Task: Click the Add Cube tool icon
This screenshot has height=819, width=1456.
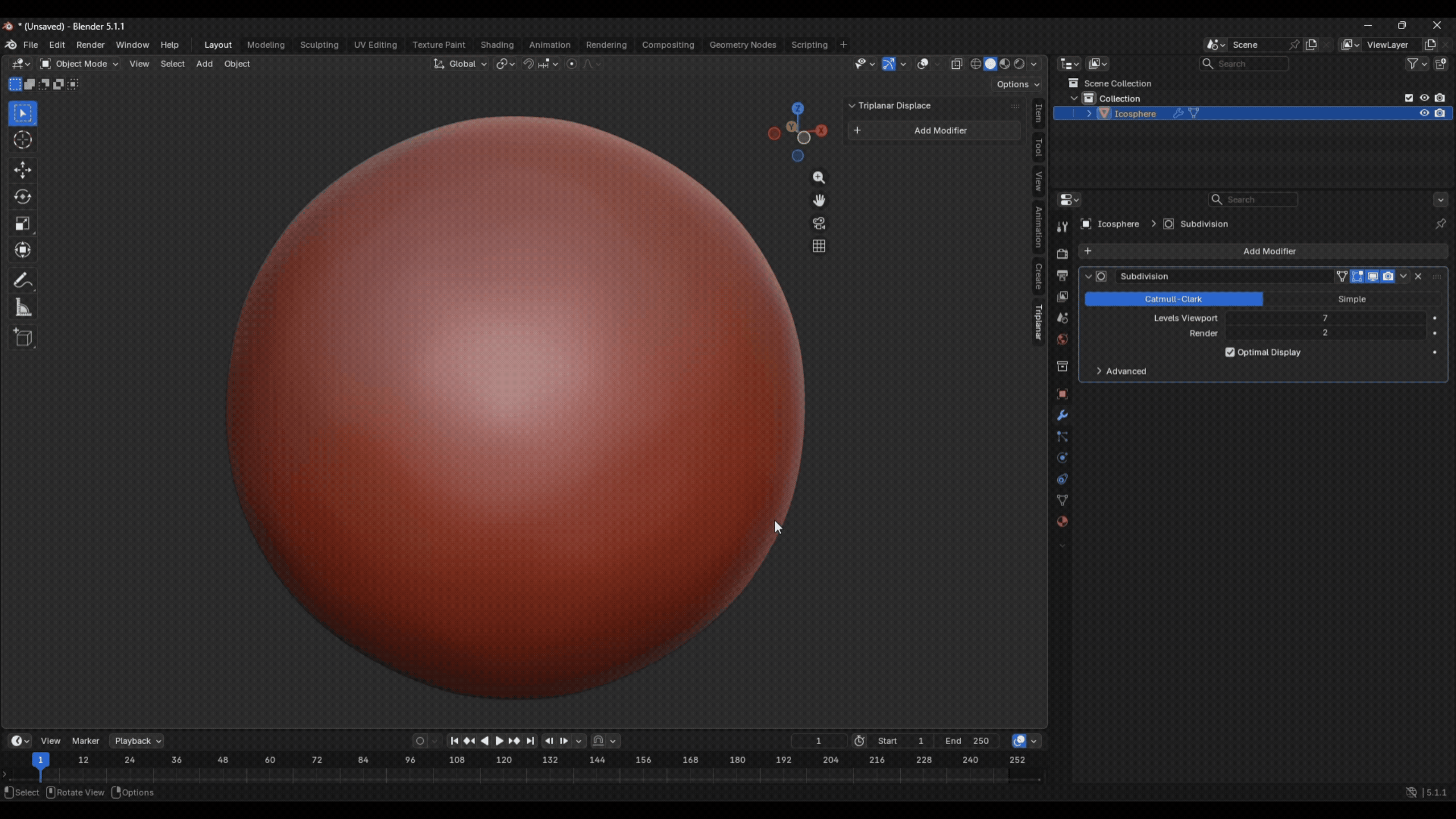Action: coord(23,338)
